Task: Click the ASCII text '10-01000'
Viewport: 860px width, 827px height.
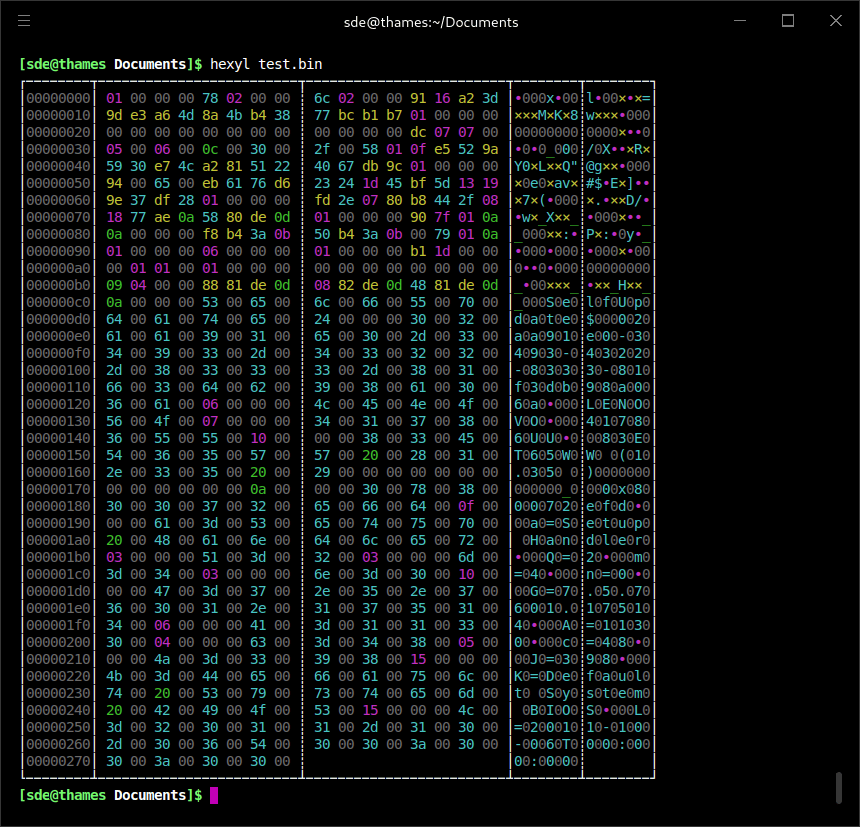Action: (x=618, y=727)
